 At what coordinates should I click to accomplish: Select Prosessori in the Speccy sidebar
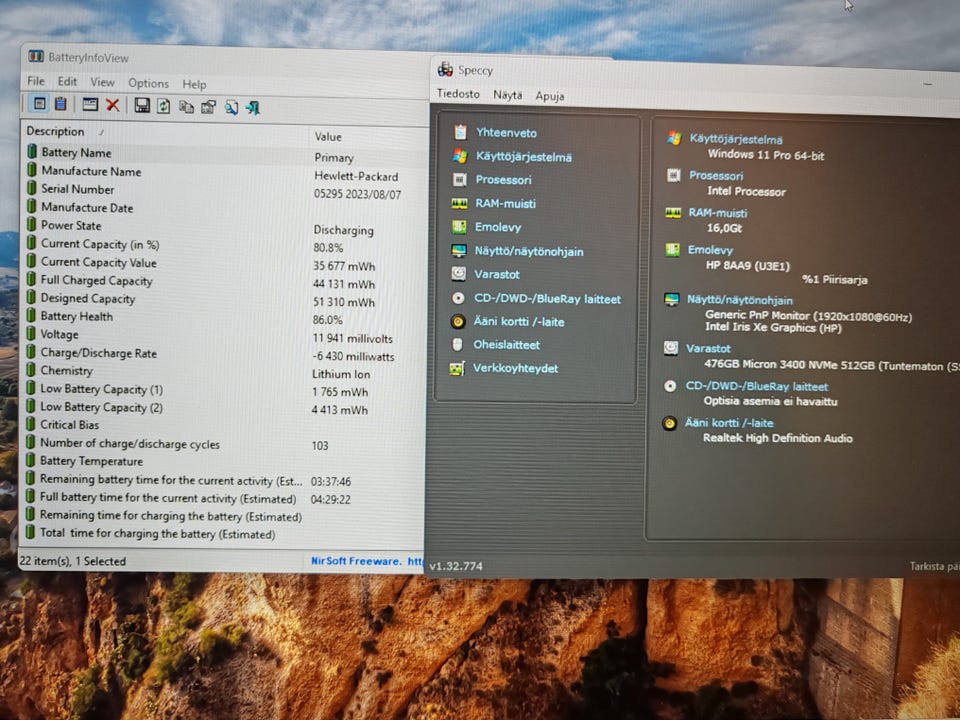tap(503, 180)
